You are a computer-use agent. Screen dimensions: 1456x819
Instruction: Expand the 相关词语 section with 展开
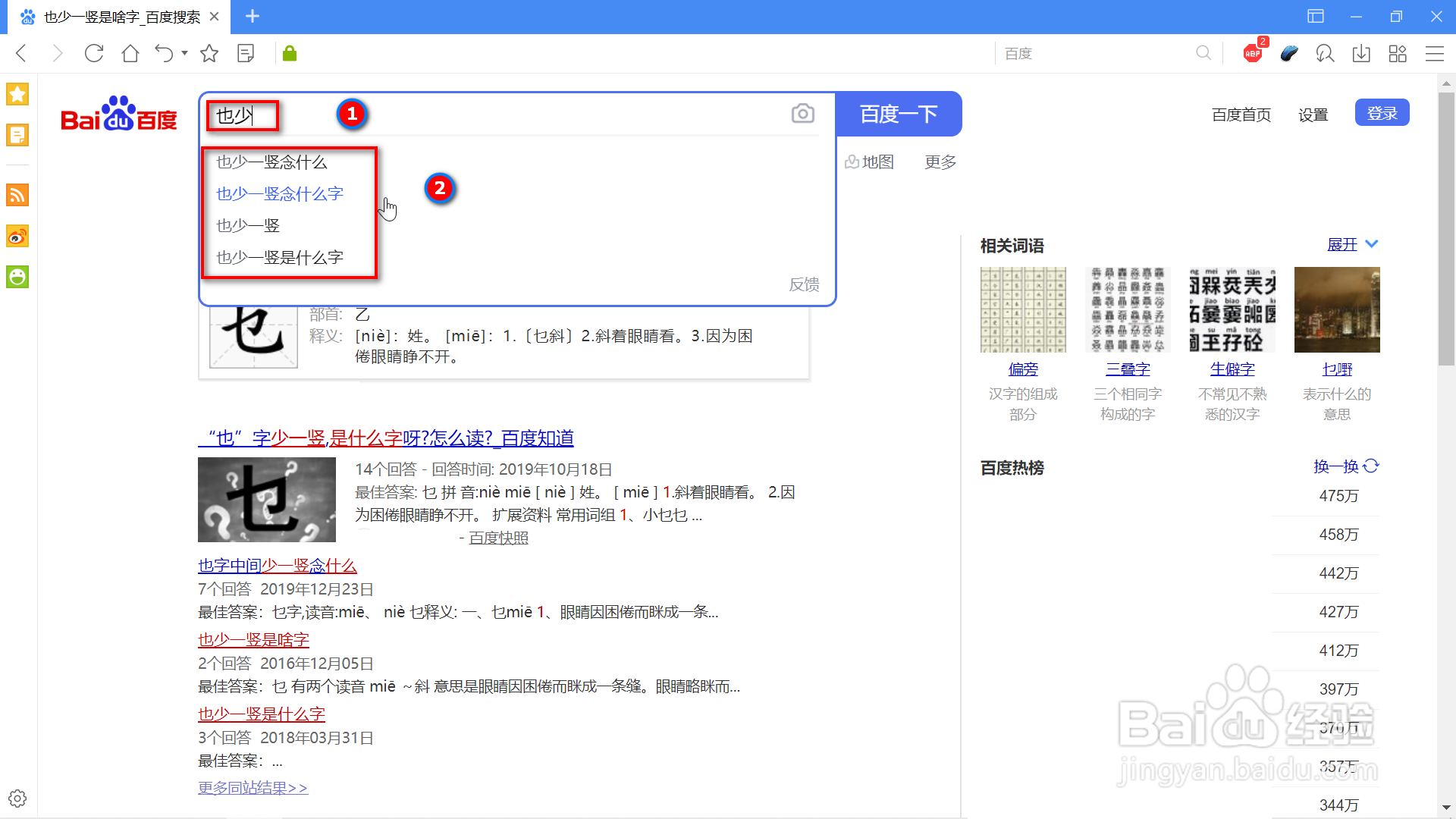1342,244
